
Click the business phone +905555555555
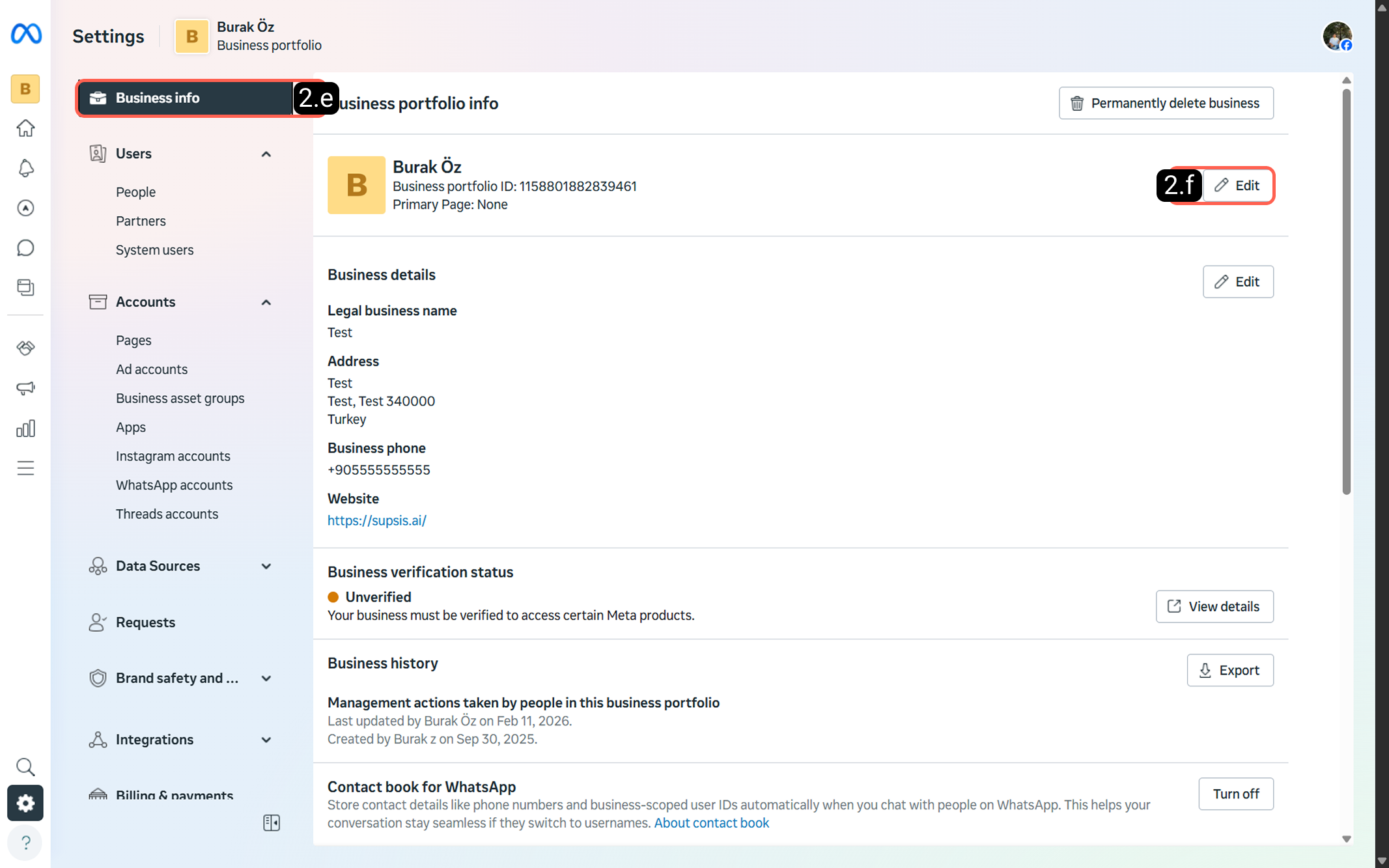379,470
